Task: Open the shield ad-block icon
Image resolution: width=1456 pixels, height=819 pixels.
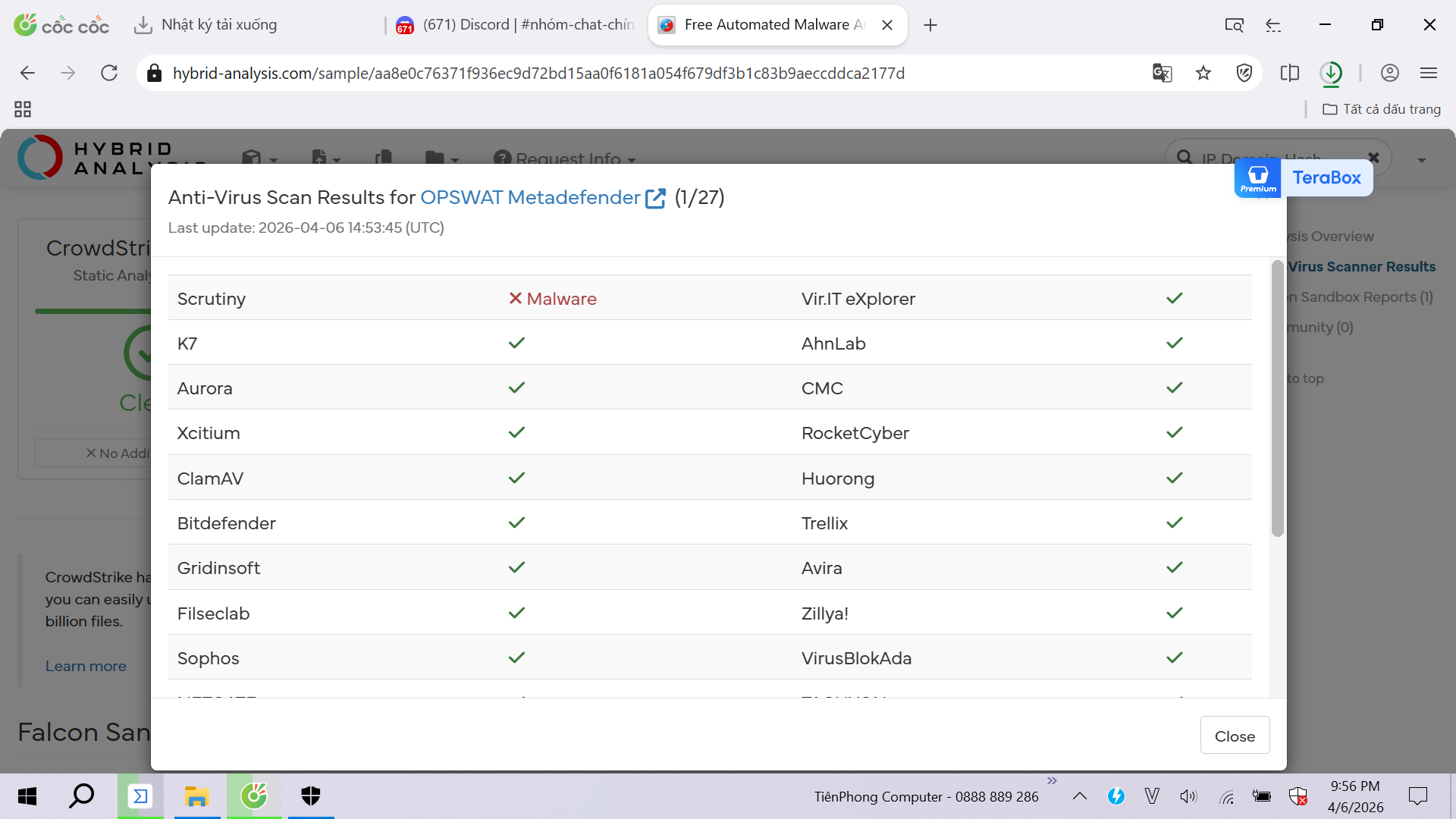Action: coord(1244,73)
